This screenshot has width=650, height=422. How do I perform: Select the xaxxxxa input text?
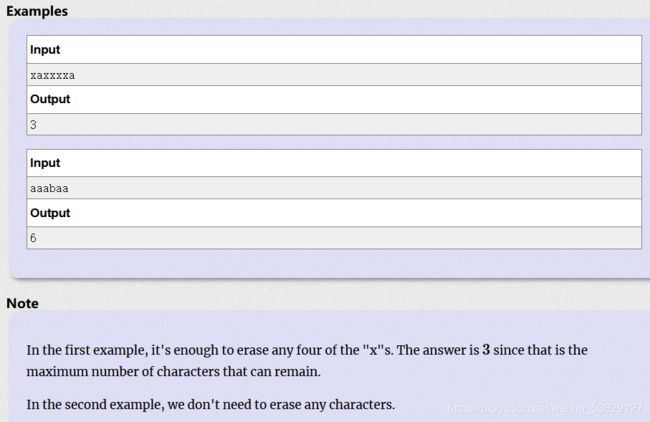pos(53,75)
